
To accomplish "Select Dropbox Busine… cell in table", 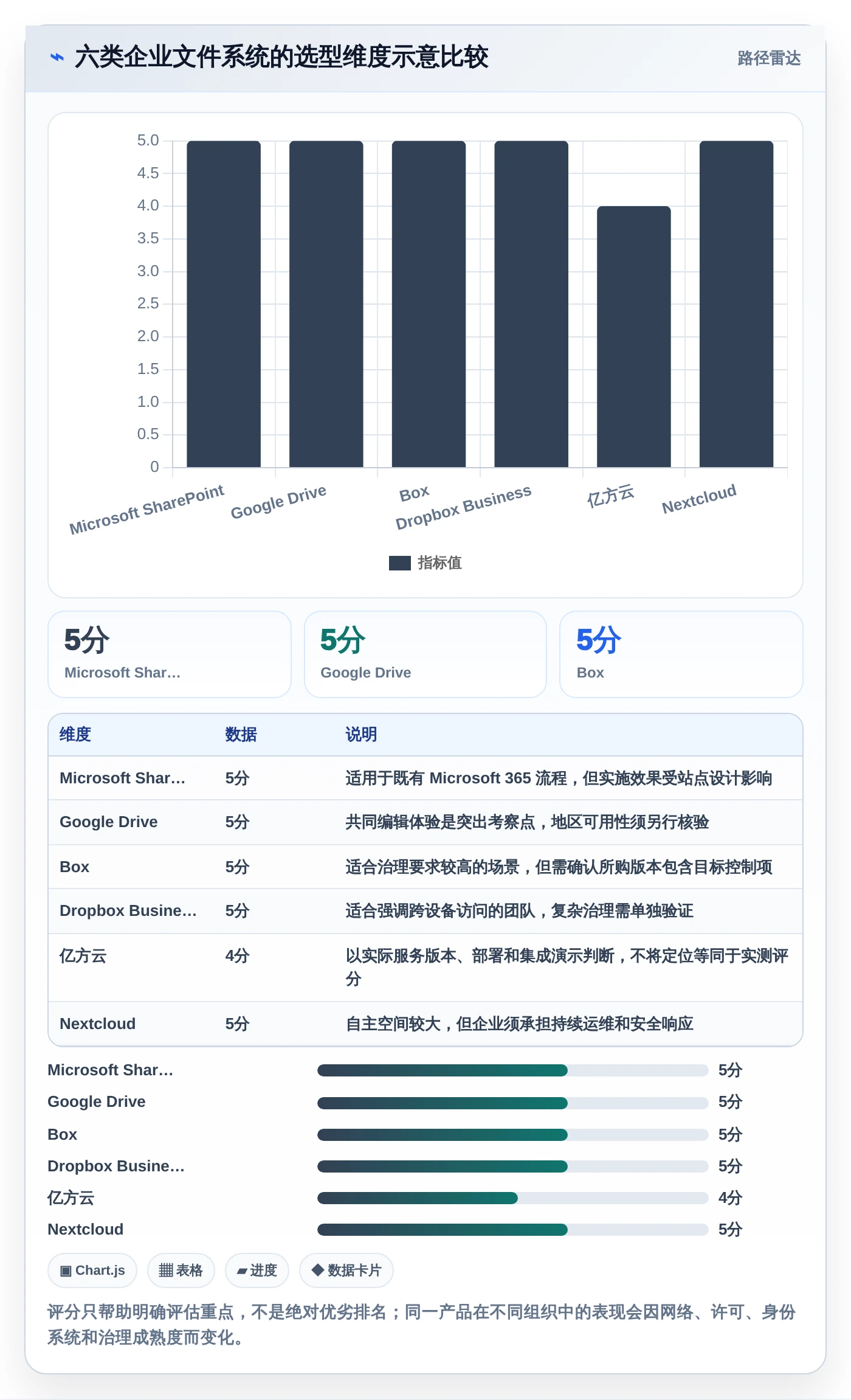I will tap(128, 911).
